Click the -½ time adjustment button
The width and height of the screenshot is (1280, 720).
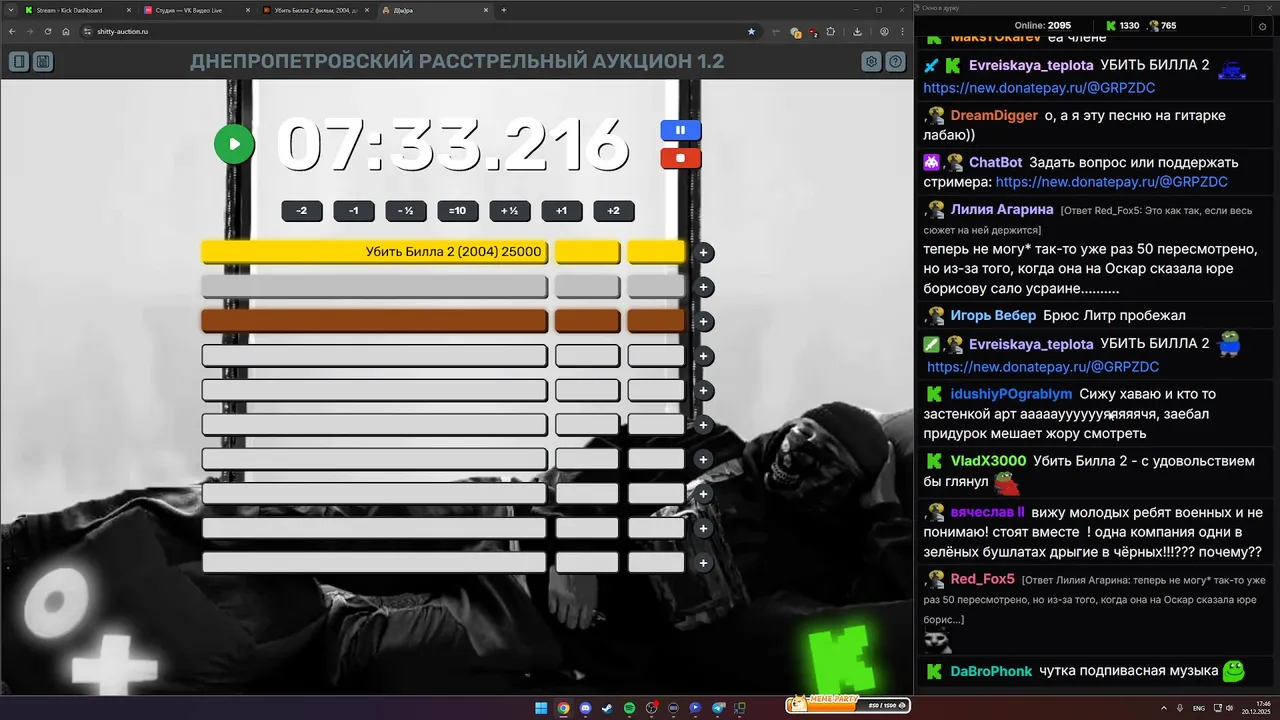coord(405,211)
